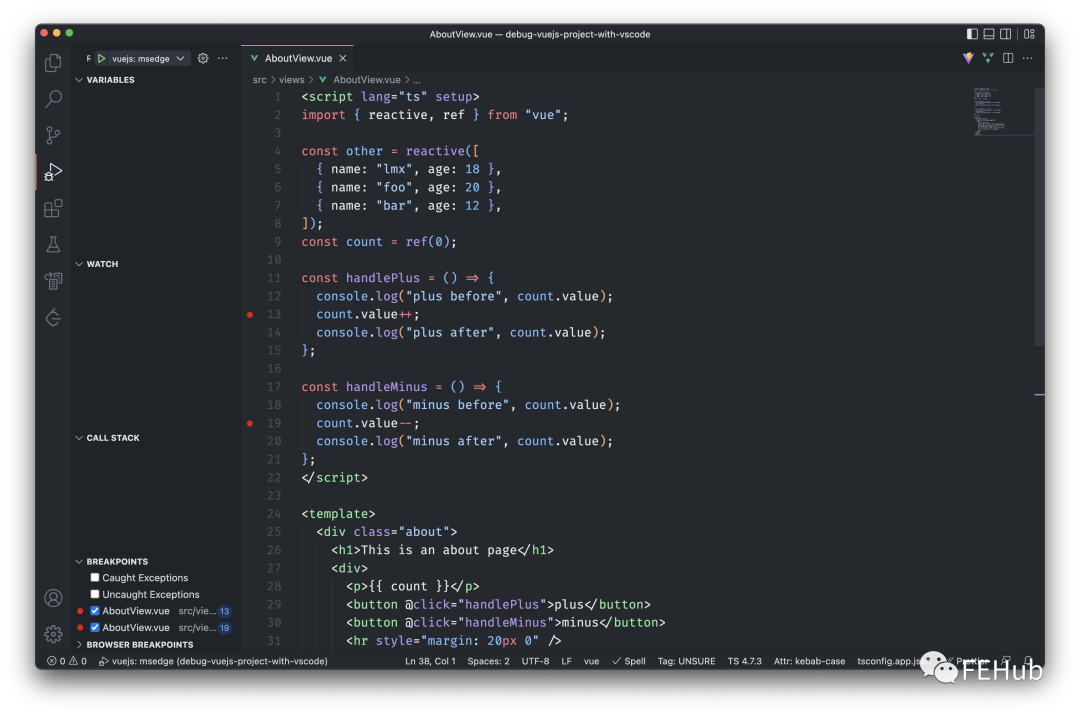Open the Source Control panel icon
This screenshot has width=1080, height=716.
(x=52, y=135)
